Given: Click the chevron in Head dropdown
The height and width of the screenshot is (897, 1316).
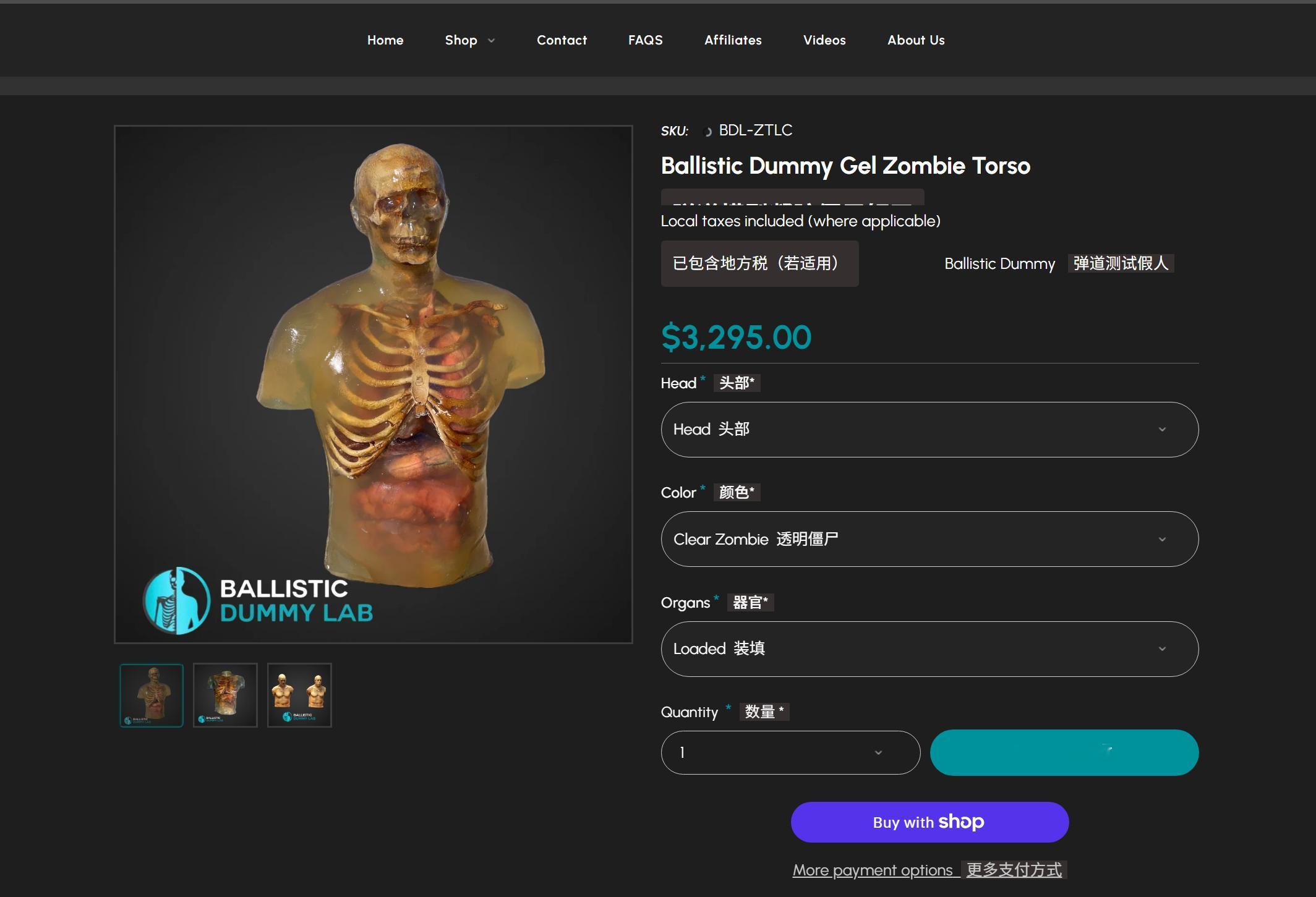Looking at the screenshot, I should [x=1162, y=430].
